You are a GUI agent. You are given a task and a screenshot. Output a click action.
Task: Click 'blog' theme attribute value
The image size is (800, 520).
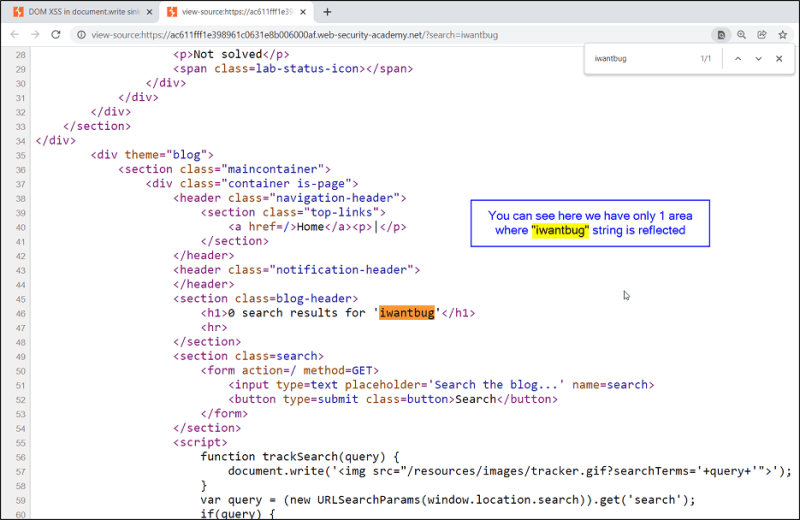tap(186, 155)
